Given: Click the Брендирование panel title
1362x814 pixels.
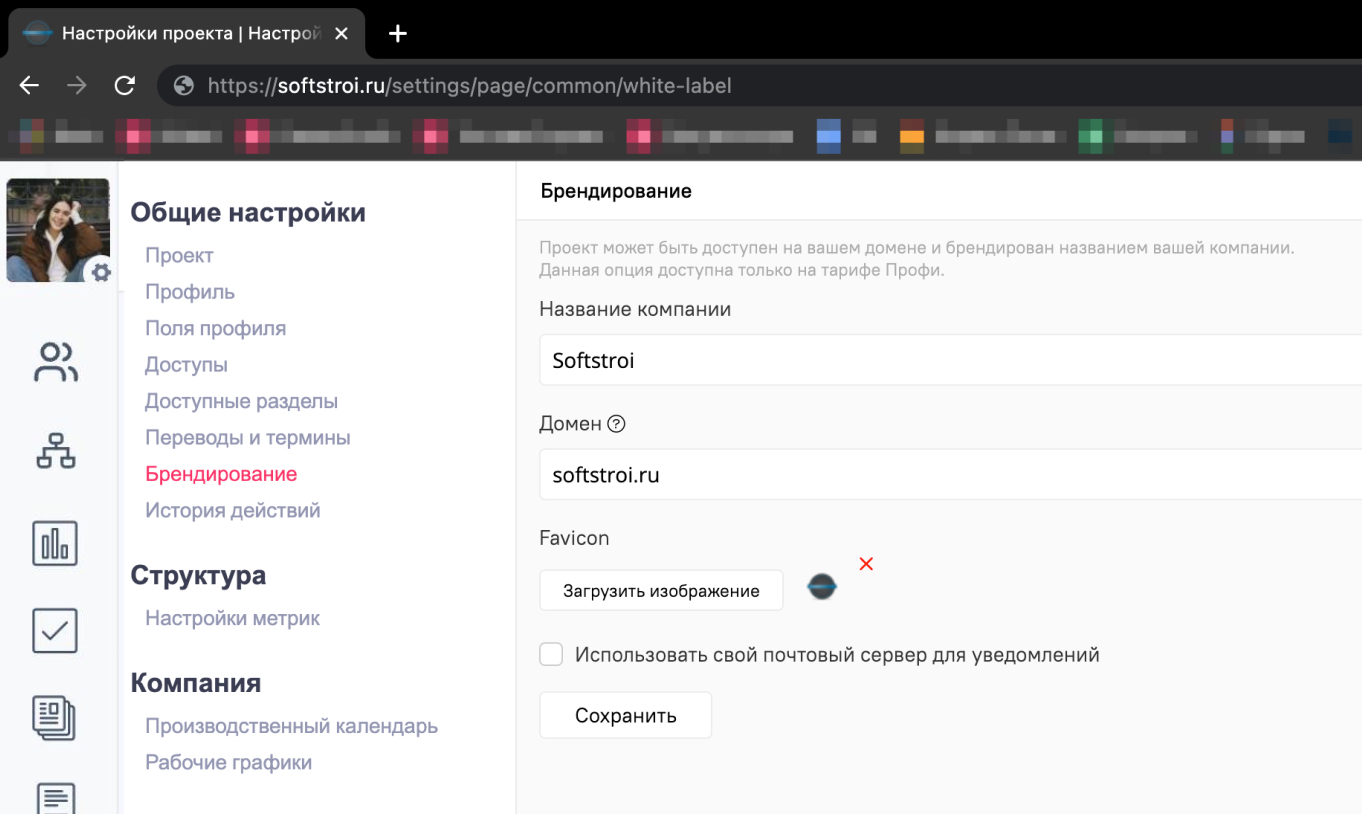Looking at the screenshot, I should point(616,190).
